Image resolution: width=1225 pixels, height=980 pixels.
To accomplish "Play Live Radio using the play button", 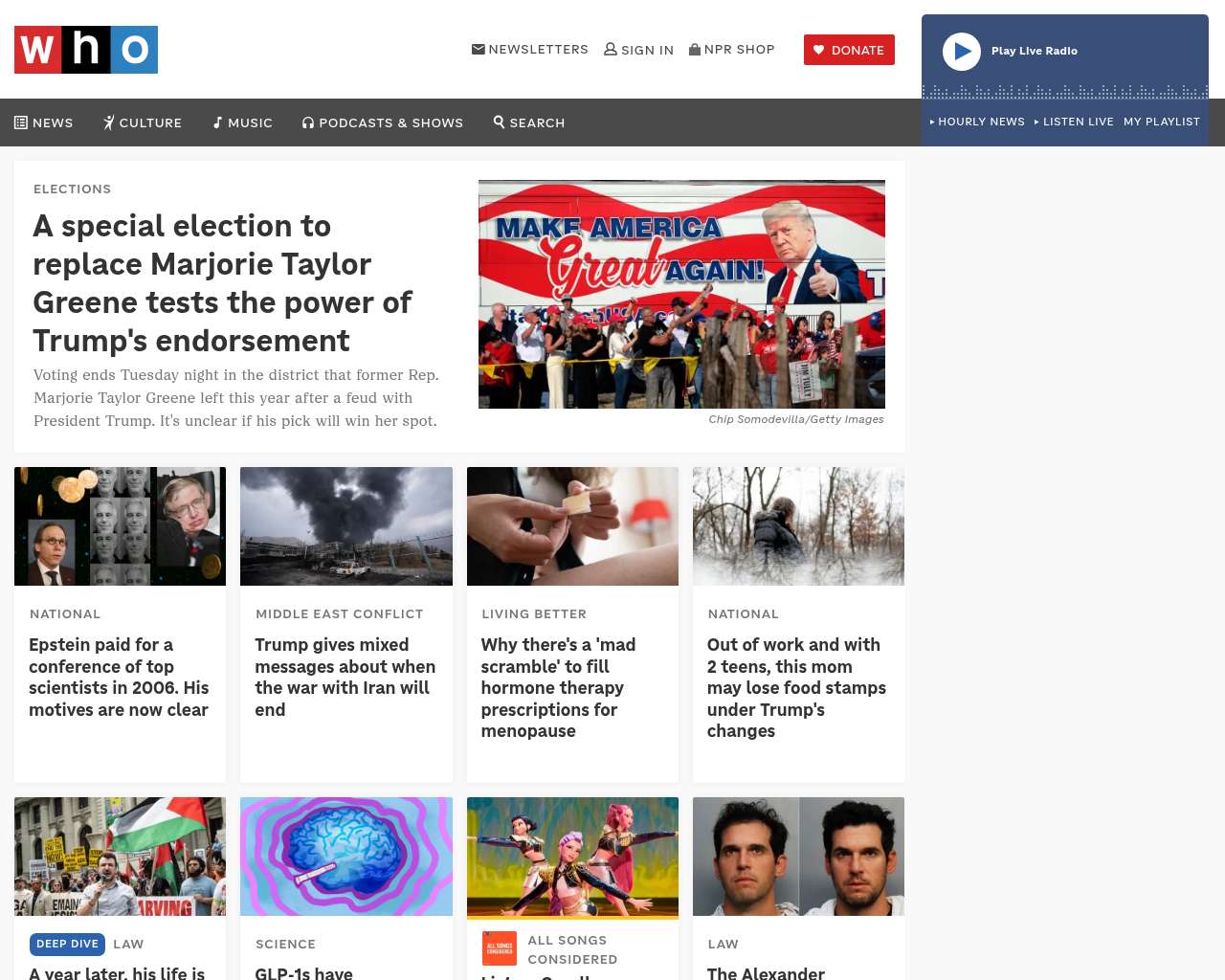I will click(x=962, y=52).
